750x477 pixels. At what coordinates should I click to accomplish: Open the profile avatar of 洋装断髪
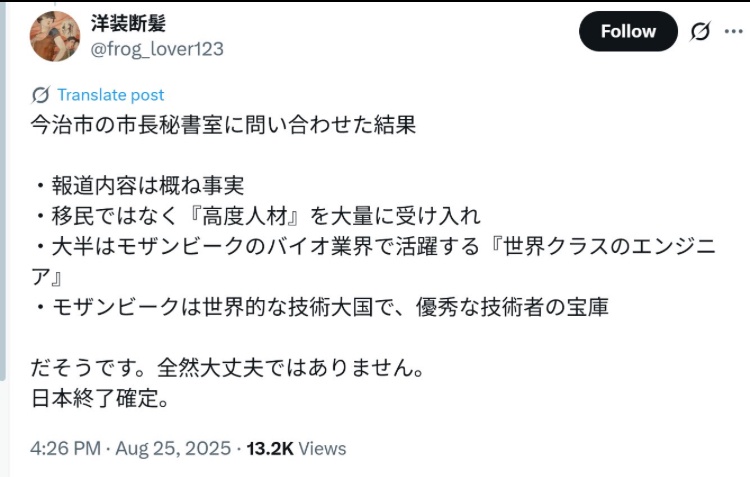55,36
